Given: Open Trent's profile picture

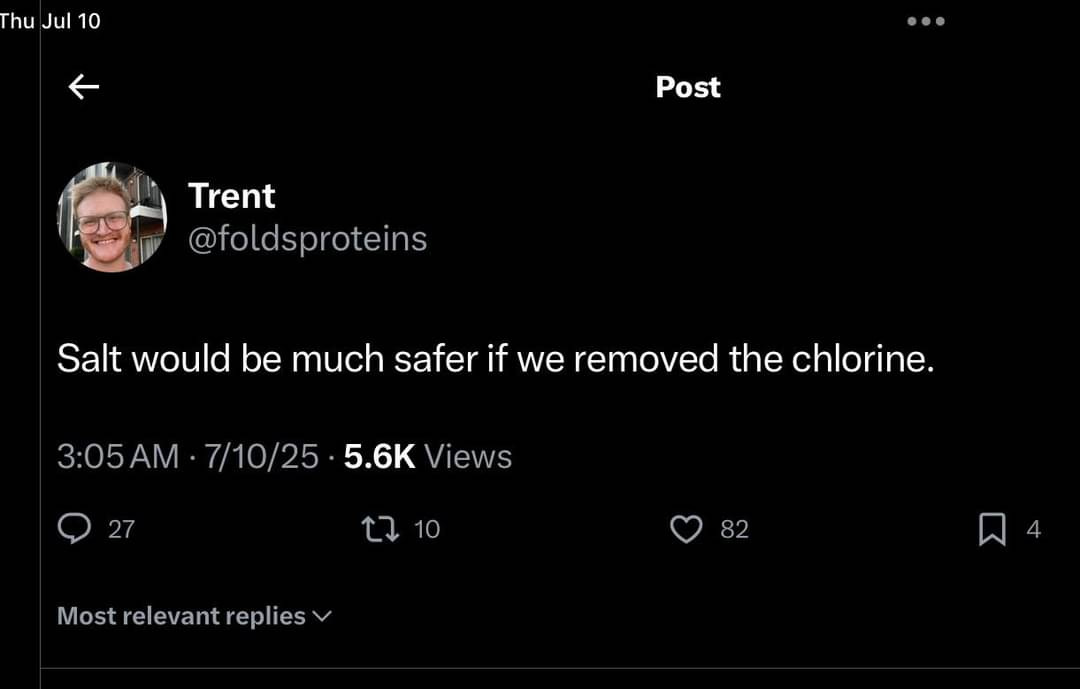Looking at the screenshot, I should (111, 217).
